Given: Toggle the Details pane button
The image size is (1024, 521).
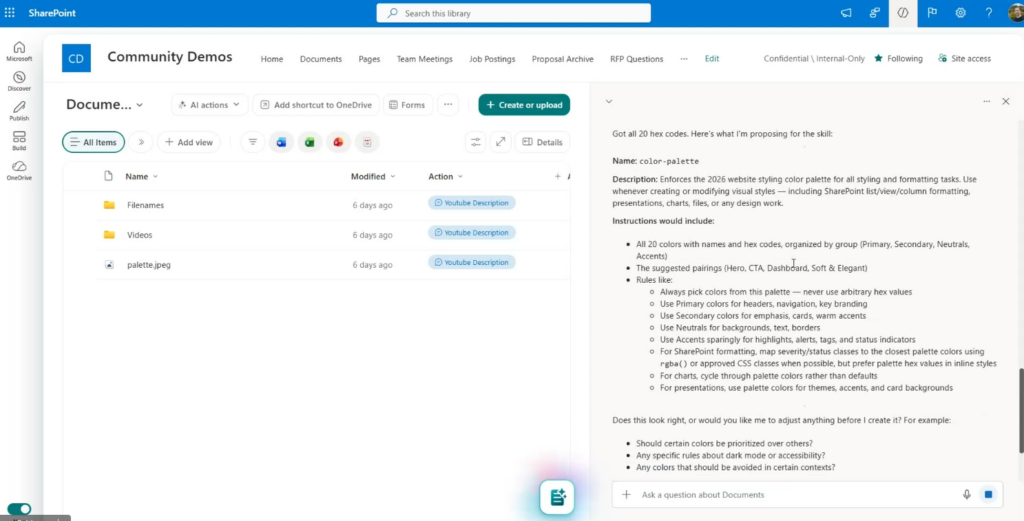Looking at the screenshot, I should tap(542, 142).
